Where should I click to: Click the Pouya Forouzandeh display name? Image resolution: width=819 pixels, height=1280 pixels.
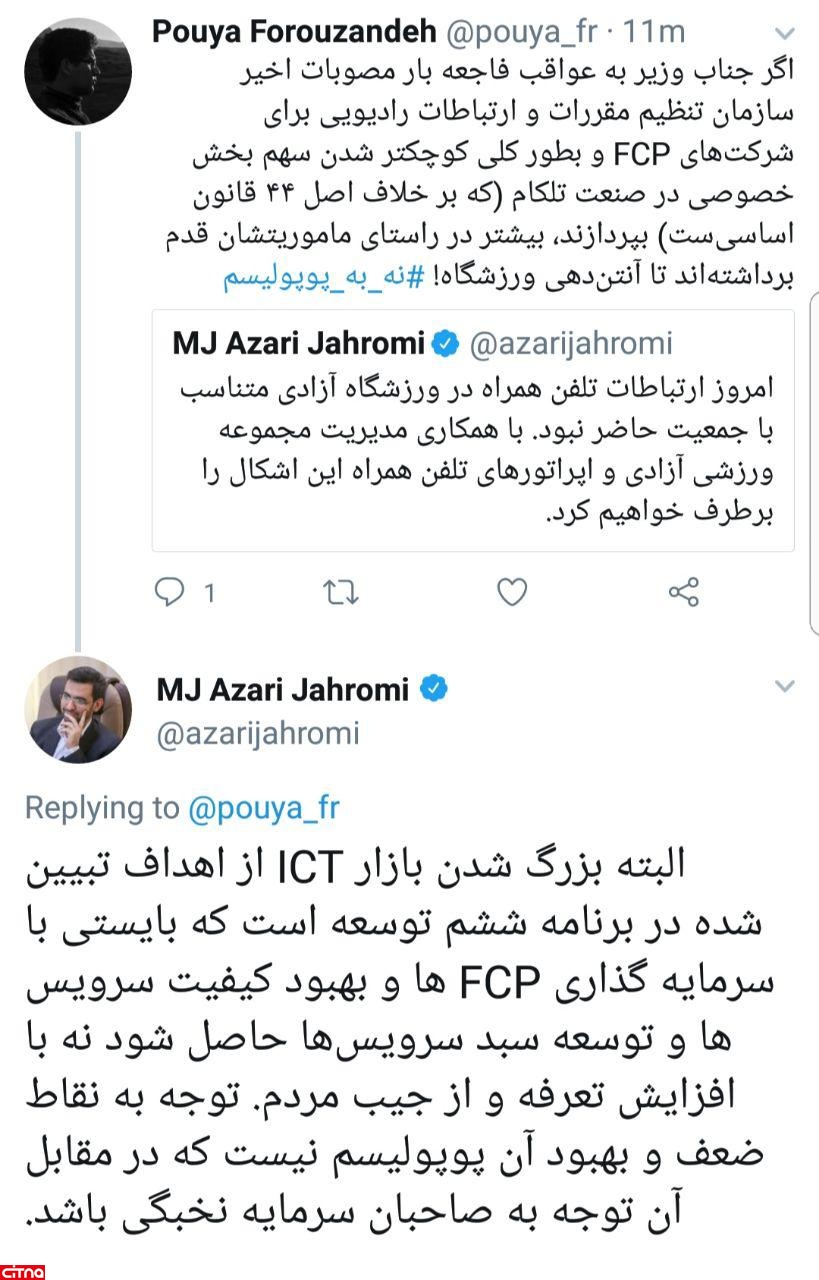(x=293, y=32)
